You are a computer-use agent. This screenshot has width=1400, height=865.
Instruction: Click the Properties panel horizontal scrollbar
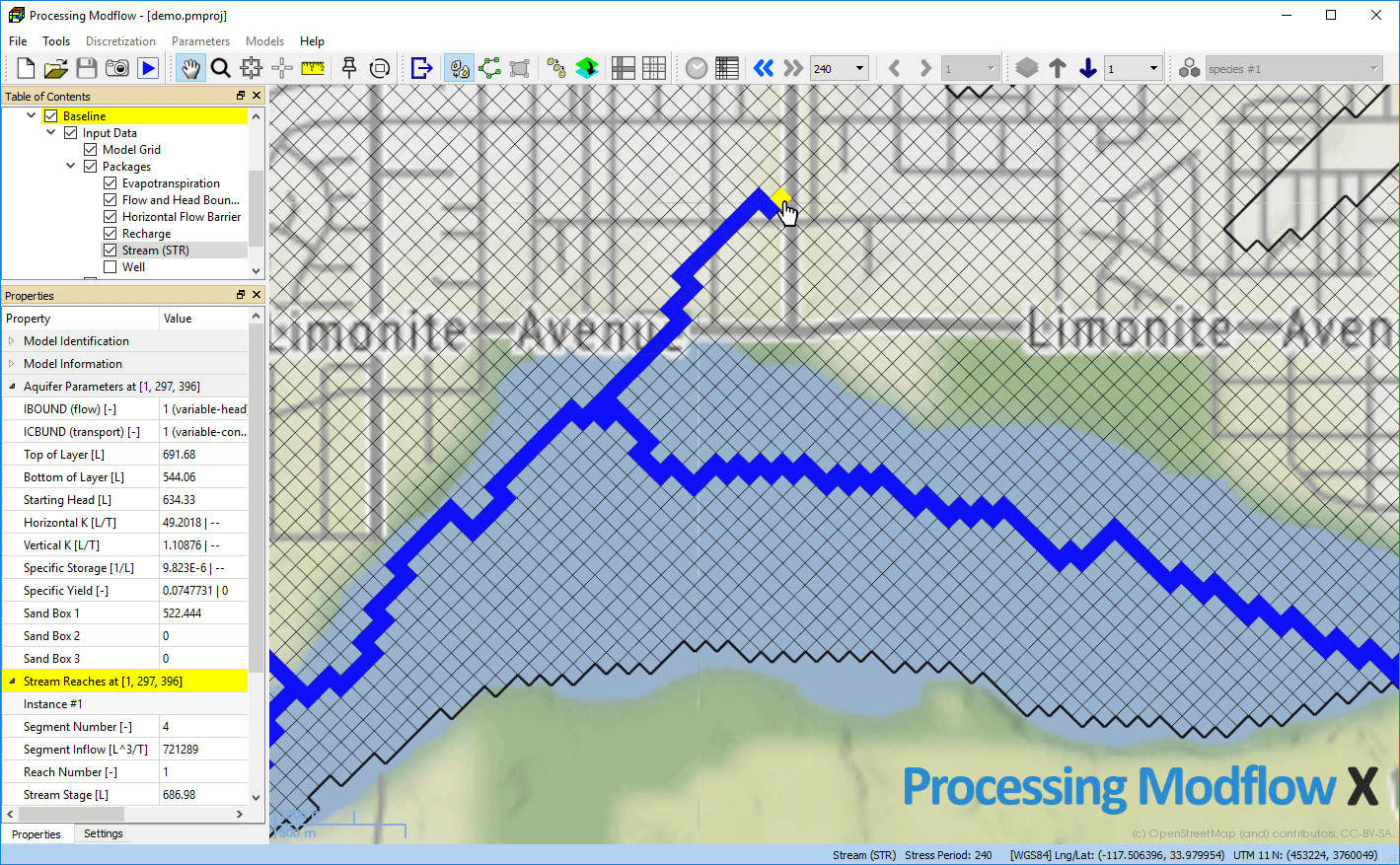71,815
